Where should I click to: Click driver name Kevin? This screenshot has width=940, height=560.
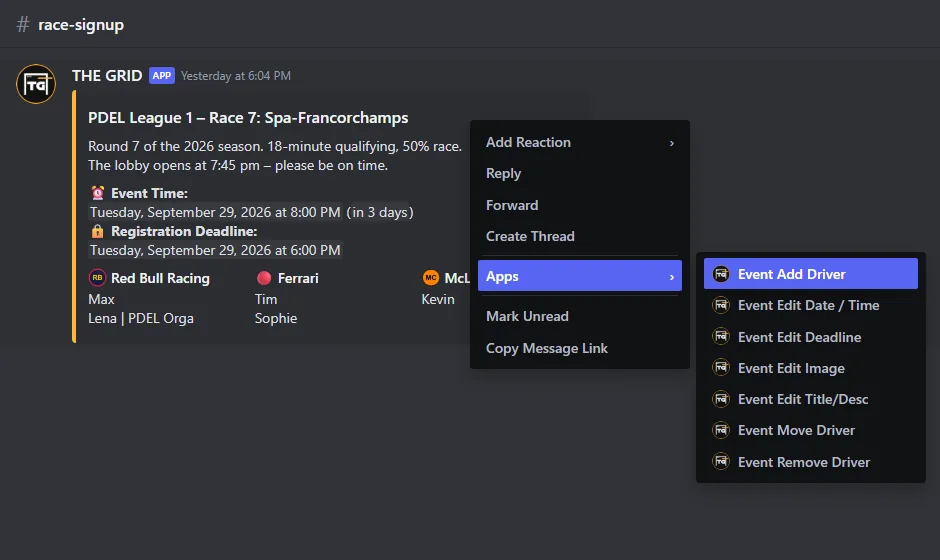point(438,299)
